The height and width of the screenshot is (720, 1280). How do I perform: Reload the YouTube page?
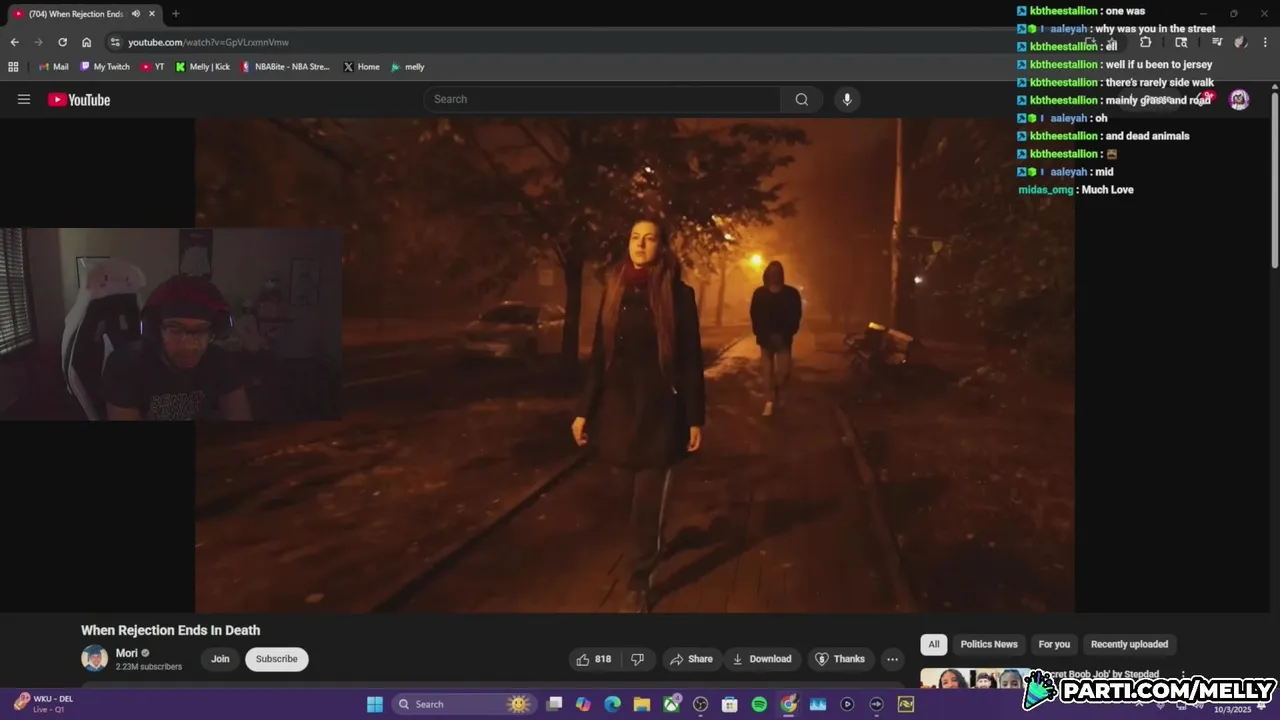pyautogui.click(x=62, y=42)
